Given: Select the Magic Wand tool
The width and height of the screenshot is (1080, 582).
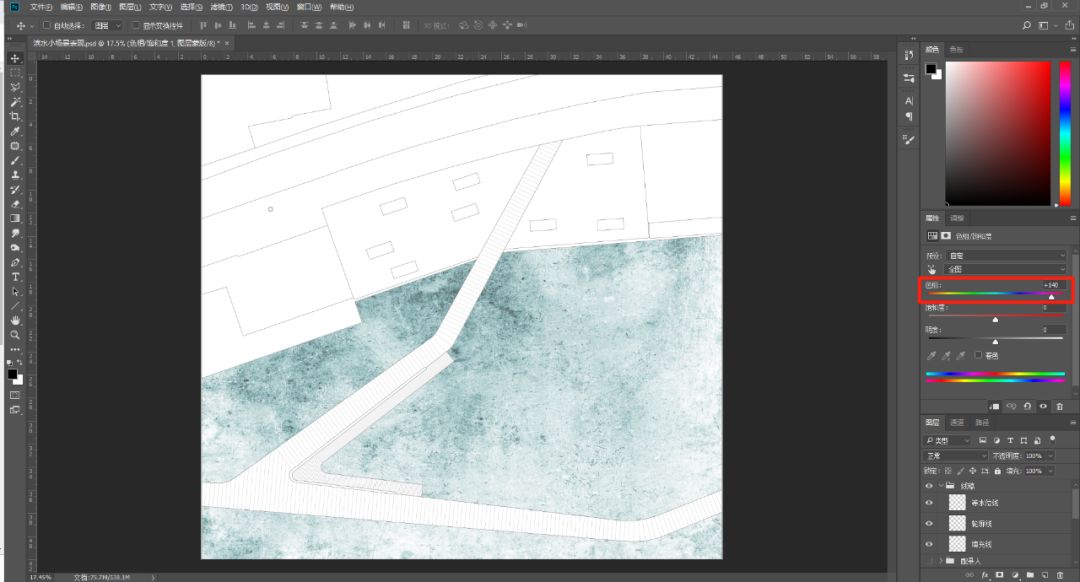Looking at the screenshot, I should pyautogui.click(x=15, y=102).
